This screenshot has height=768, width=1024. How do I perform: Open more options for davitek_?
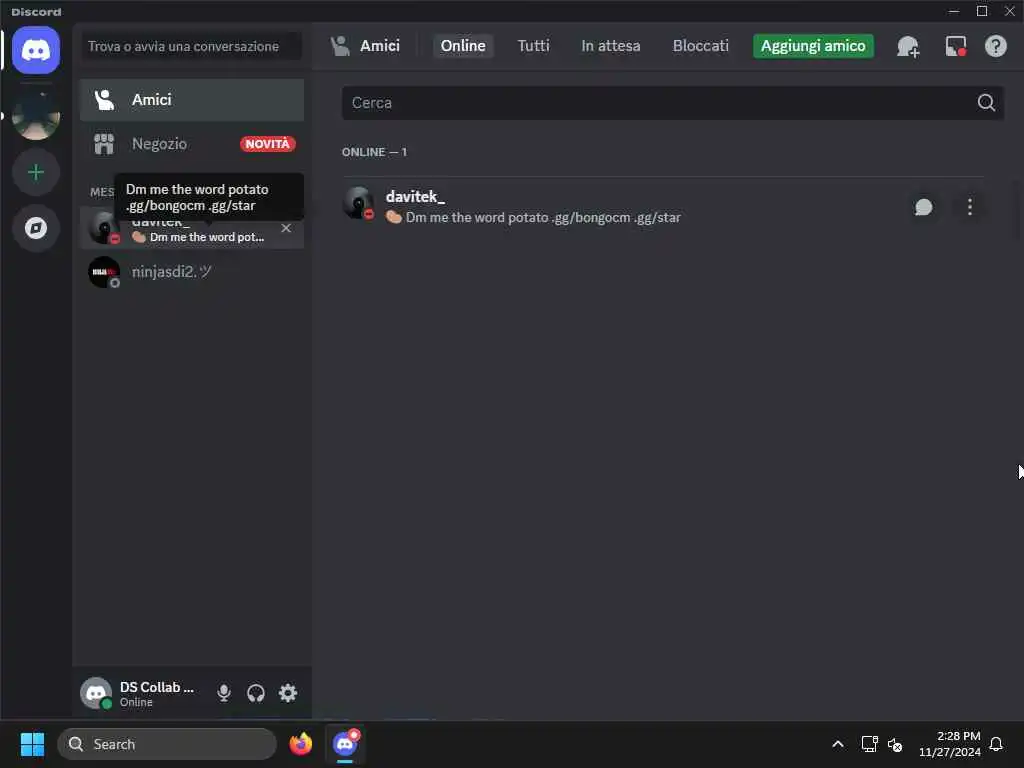click(970, 207)
